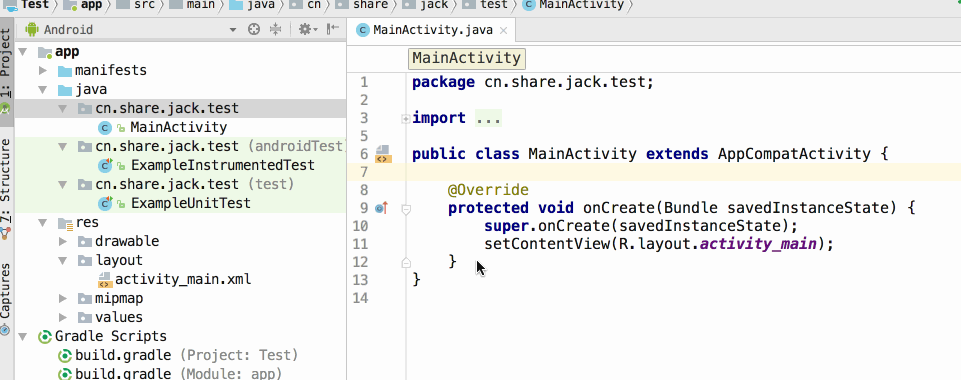961x380 pixels.
Task: Click activity_main in setContentView call
Action: pyautogui.click(x=758, y=245)
